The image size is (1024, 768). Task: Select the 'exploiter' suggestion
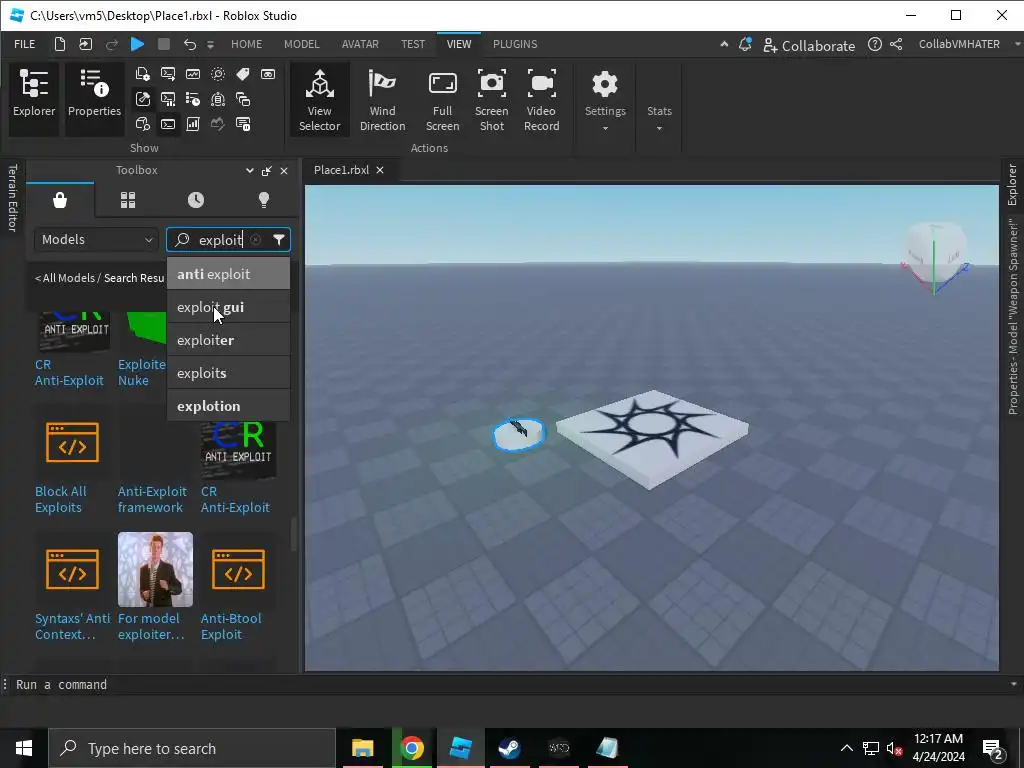[229, 340]
